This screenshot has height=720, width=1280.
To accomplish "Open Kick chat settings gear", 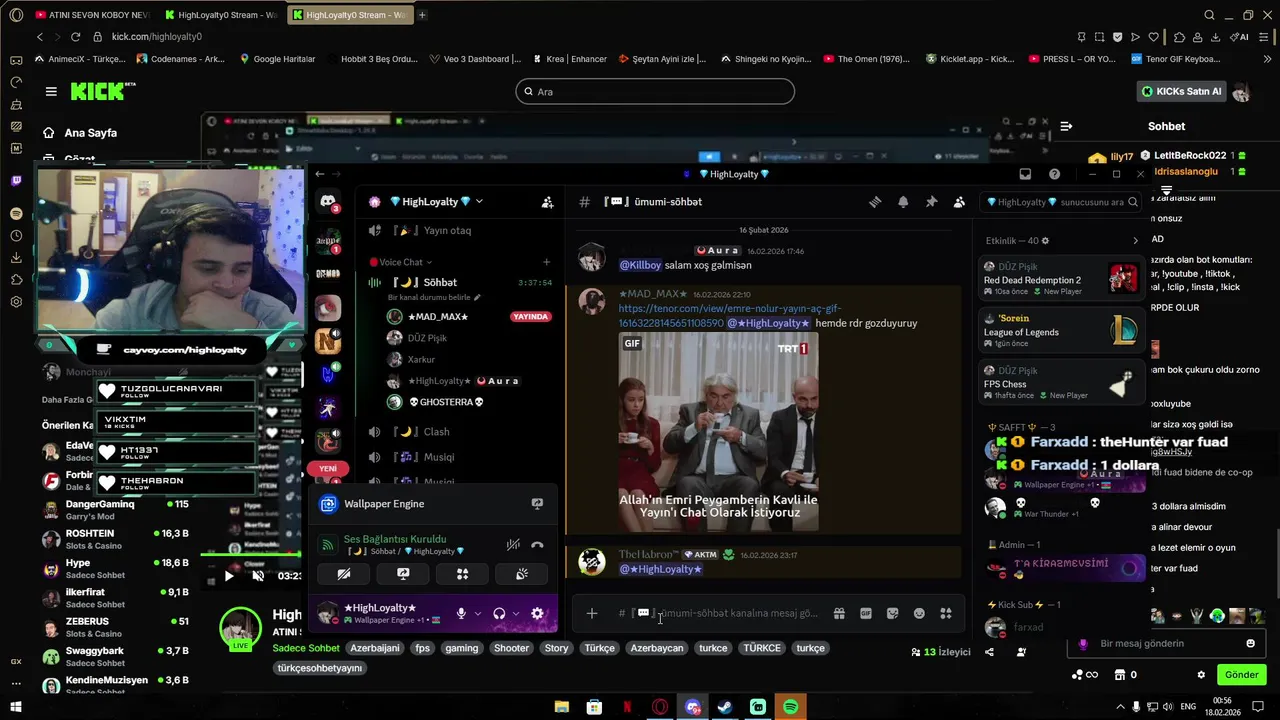I will (x=1201, y=675).
